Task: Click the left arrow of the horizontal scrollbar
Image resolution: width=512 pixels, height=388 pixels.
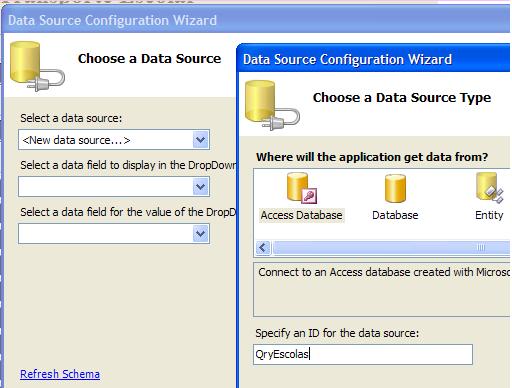Action: (263, 248)
